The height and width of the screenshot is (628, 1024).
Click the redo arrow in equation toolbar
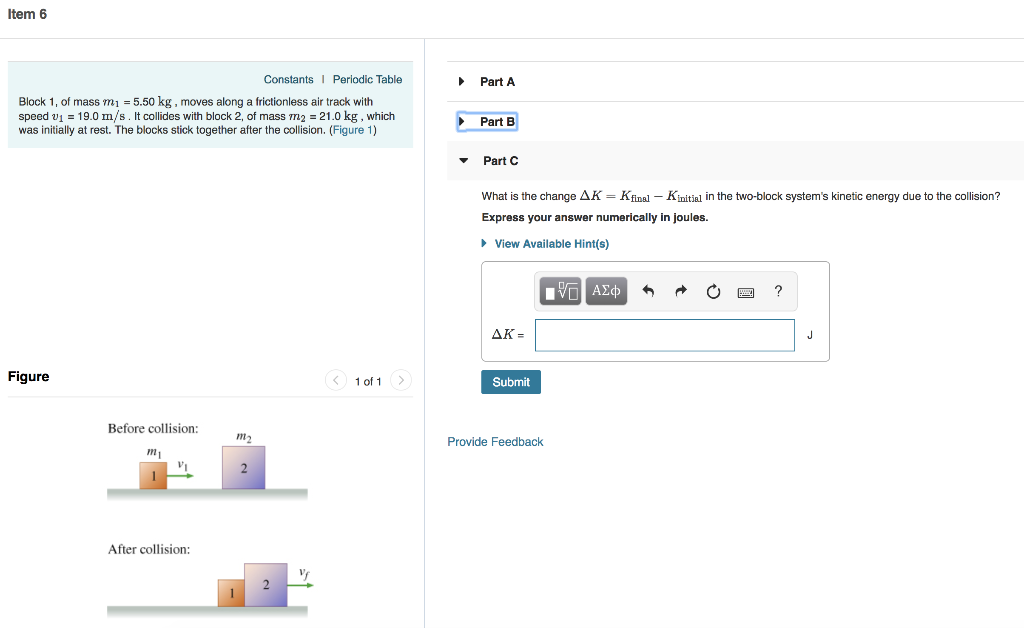point(679,291)
